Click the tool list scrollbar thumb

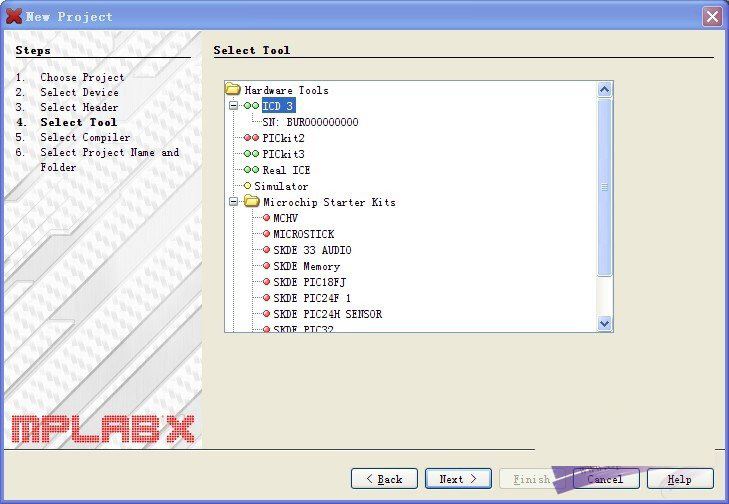[604, 187]
